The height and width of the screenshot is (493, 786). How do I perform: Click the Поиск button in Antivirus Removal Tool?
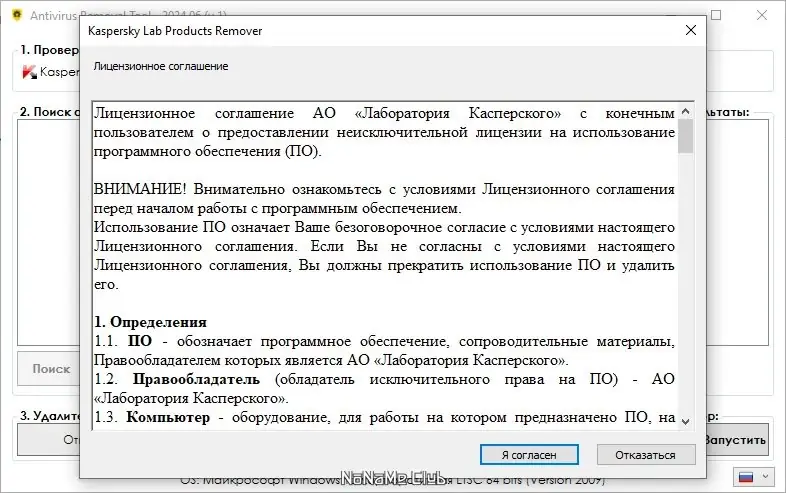50,369
